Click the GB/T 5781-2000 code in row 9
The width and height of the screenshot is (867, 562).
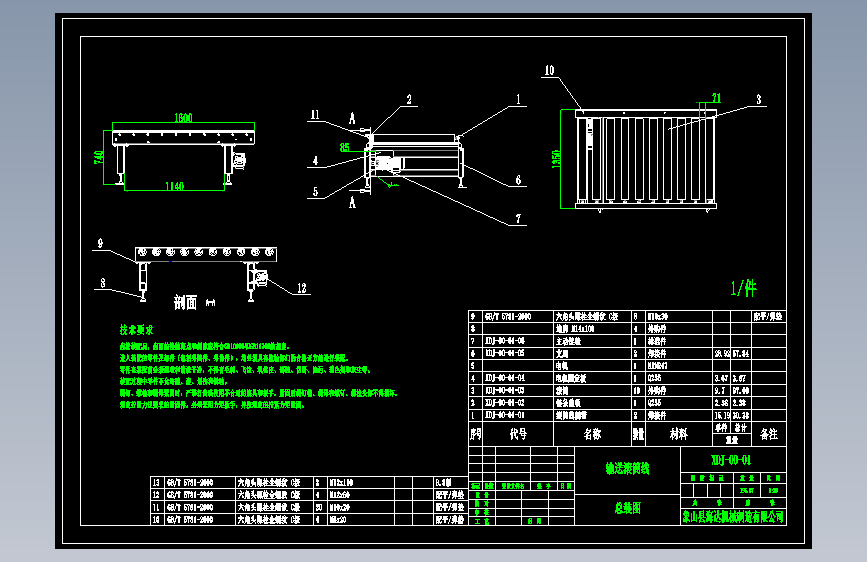point(508,316)
